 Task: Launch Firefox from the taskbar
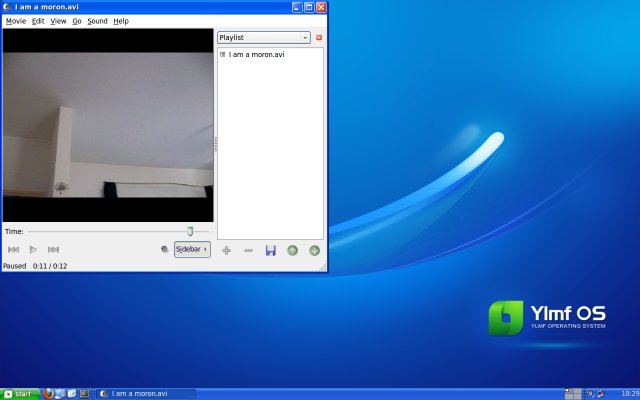[48, 394]
